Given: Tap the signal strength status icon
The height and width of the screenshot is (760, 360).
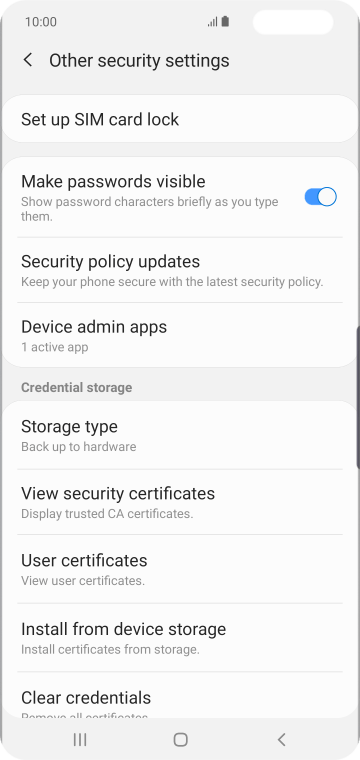Looking at the screenshot, I should (212, 22).
